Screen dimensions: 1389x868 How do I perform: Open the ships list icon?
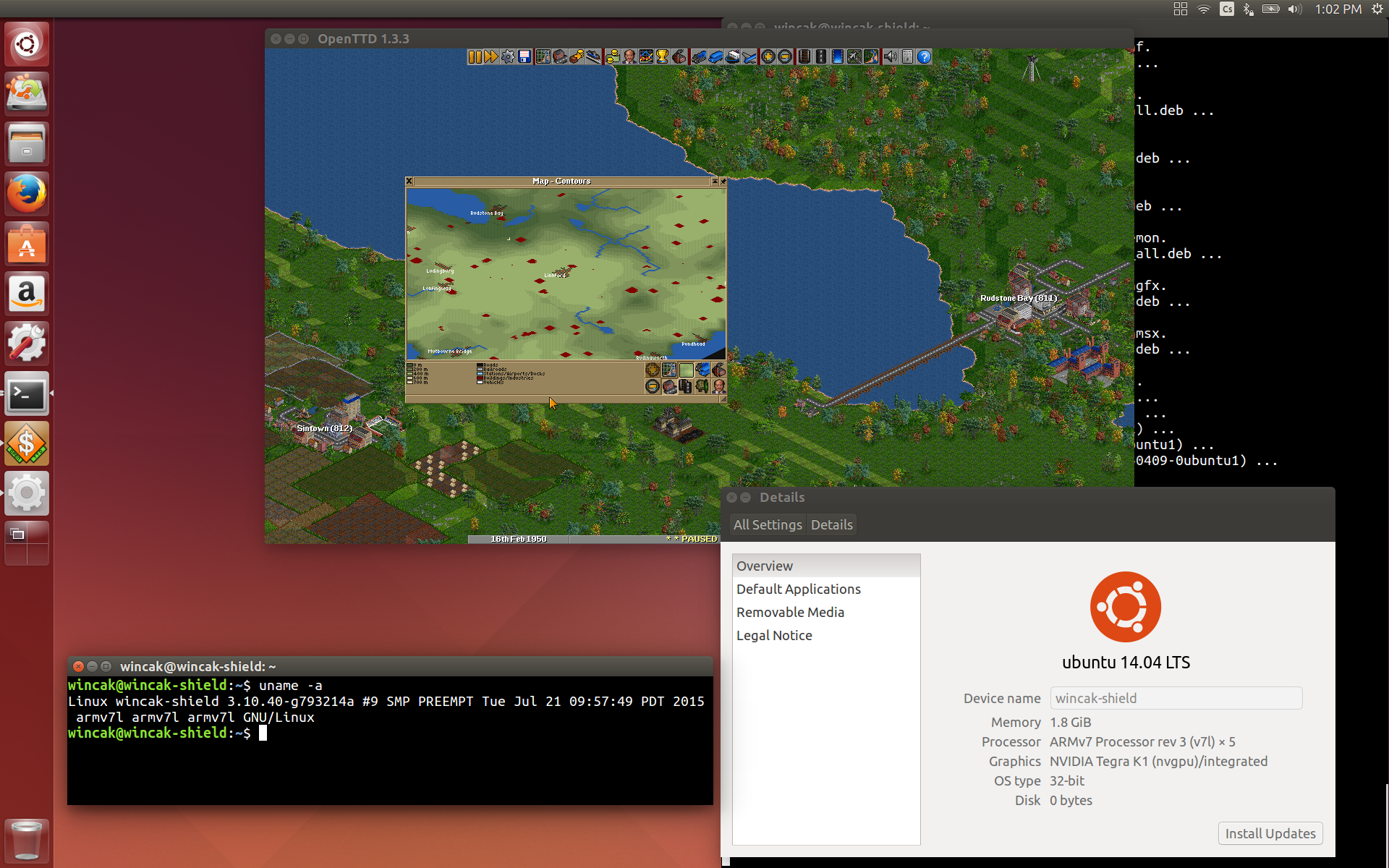[x=733, y=56]
